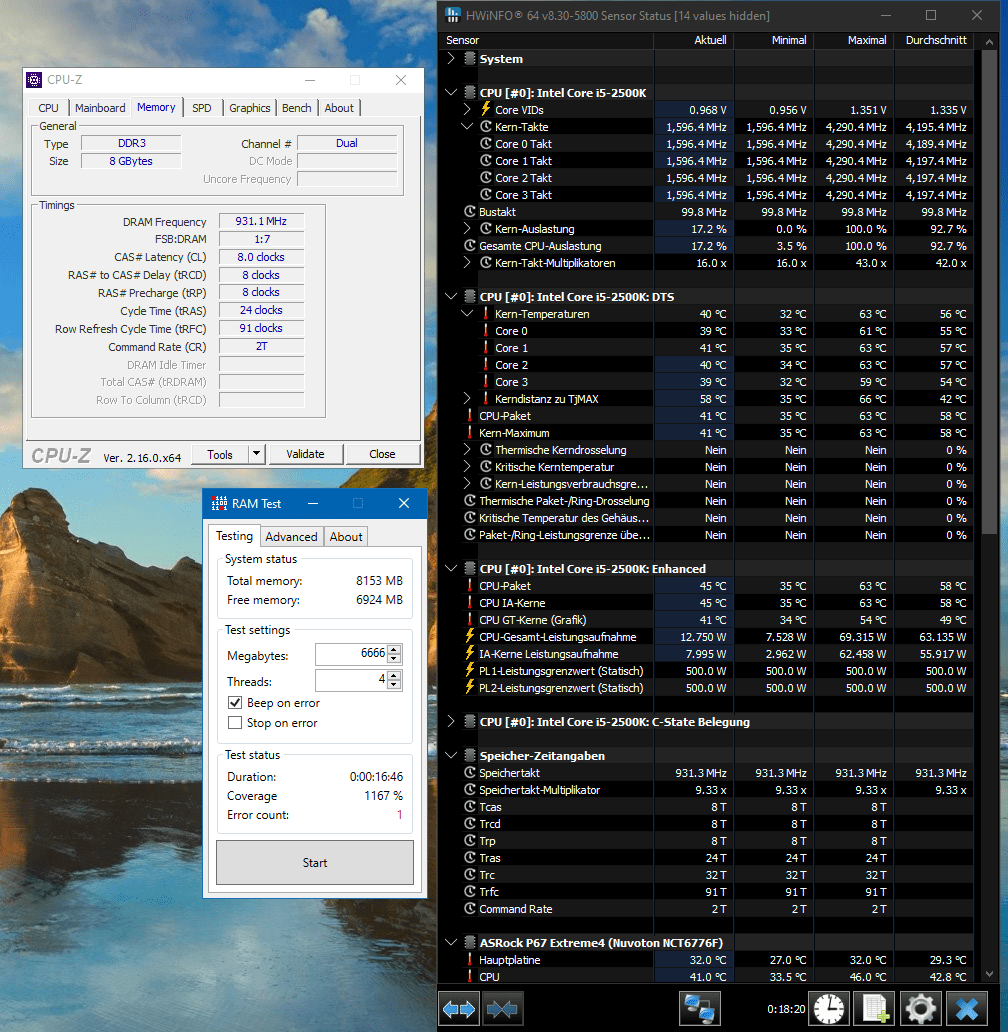Click clock icon beside Gesamte CPU-Auslastung
Viewport: 1008px width, 1032px height.
(470, 245)
